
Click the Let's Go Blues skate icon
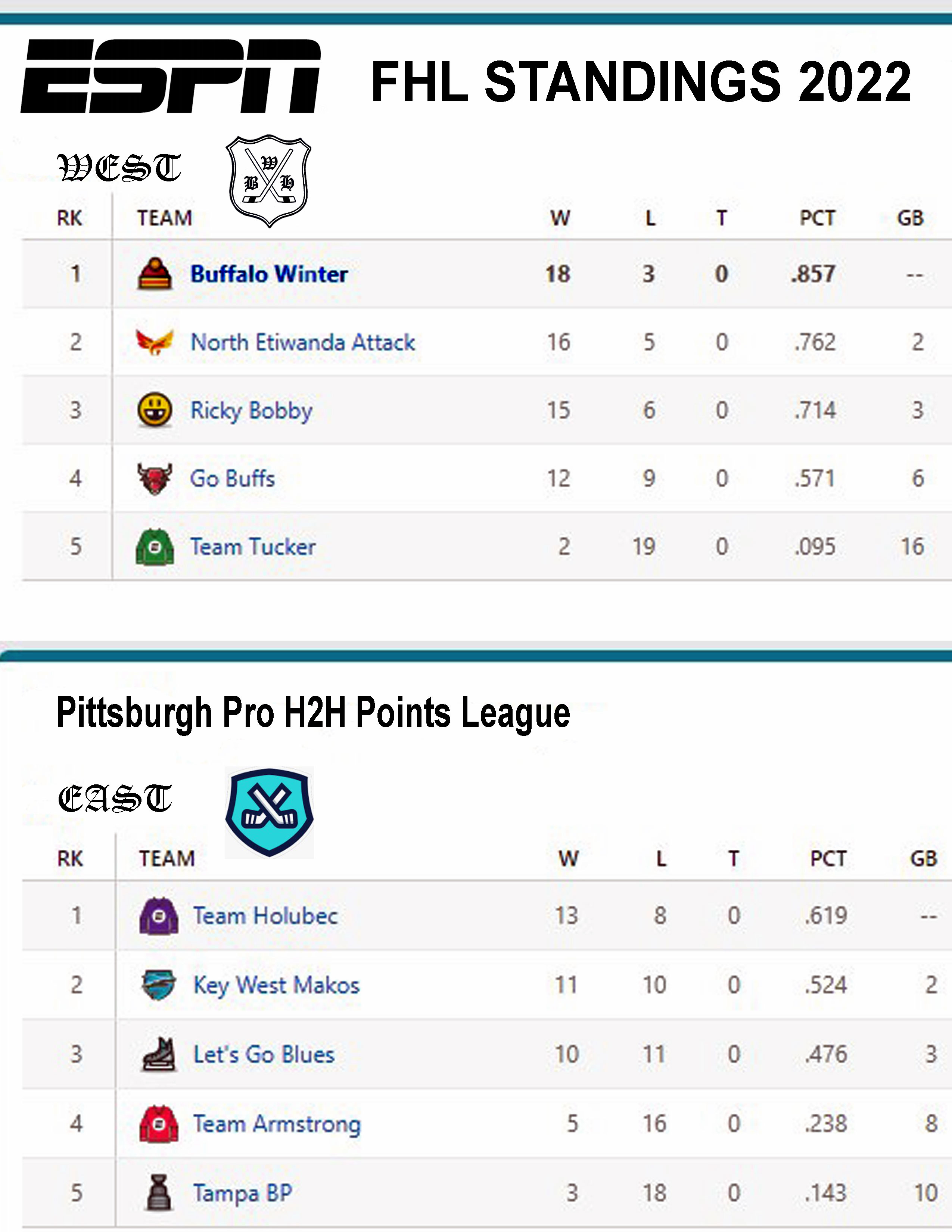coord(159,1054)
